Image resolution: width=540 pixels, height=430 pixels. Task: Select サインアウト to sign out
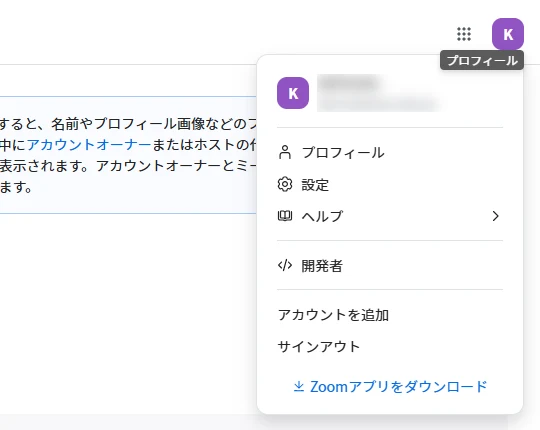(319, 347)
